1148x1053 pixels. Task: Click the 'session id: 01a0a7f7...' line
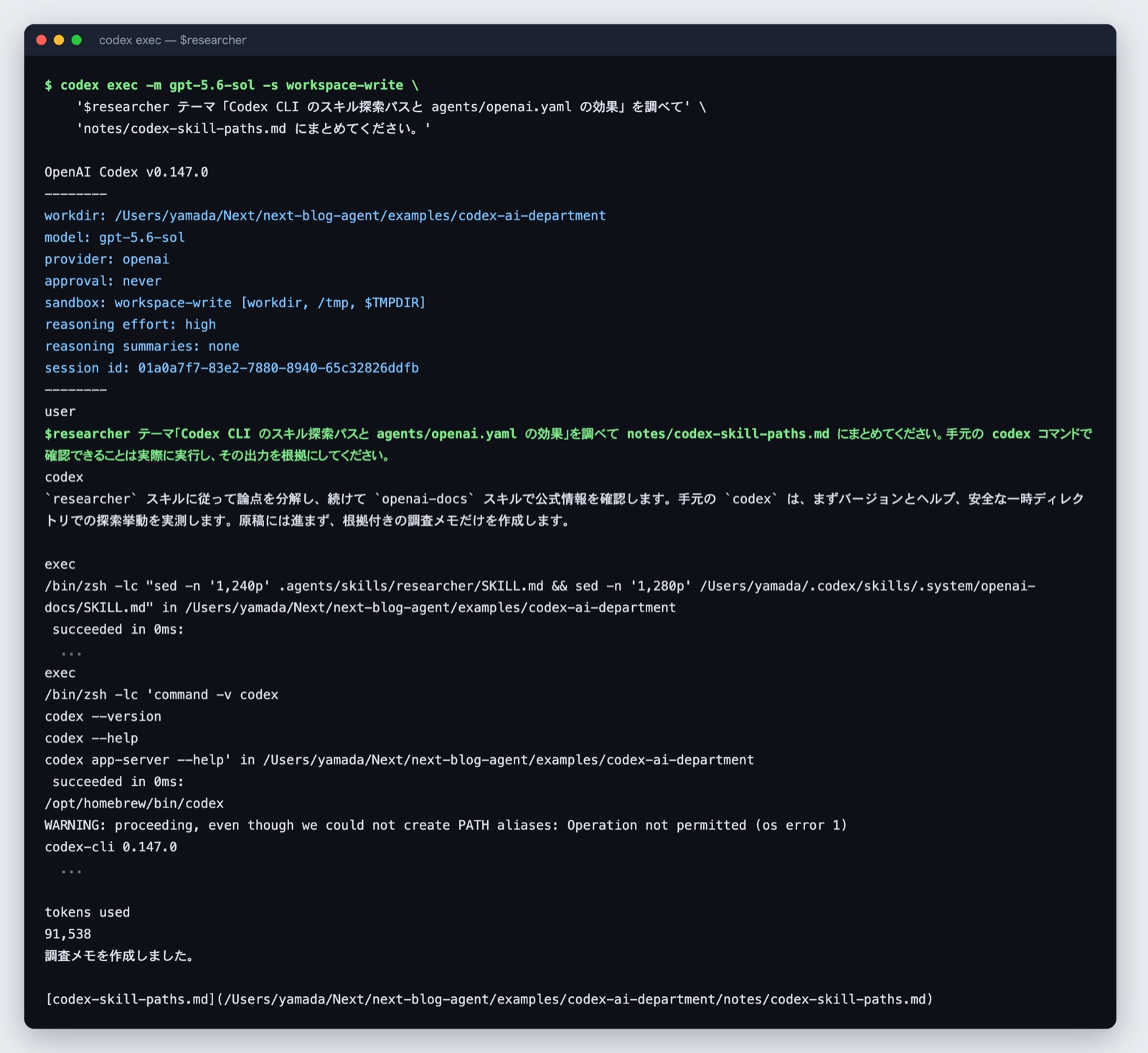(x=232, y=368)
